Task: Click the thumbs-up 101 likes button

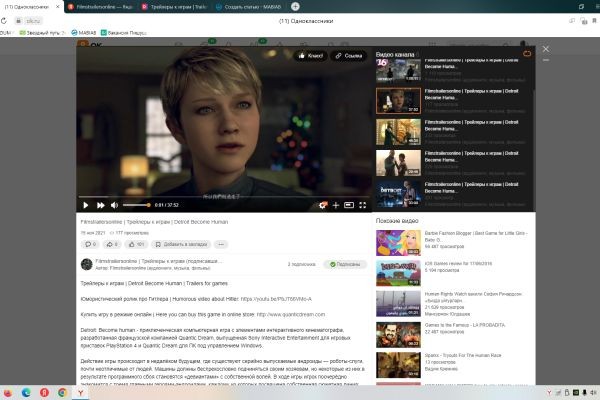Action: point(136,244)
